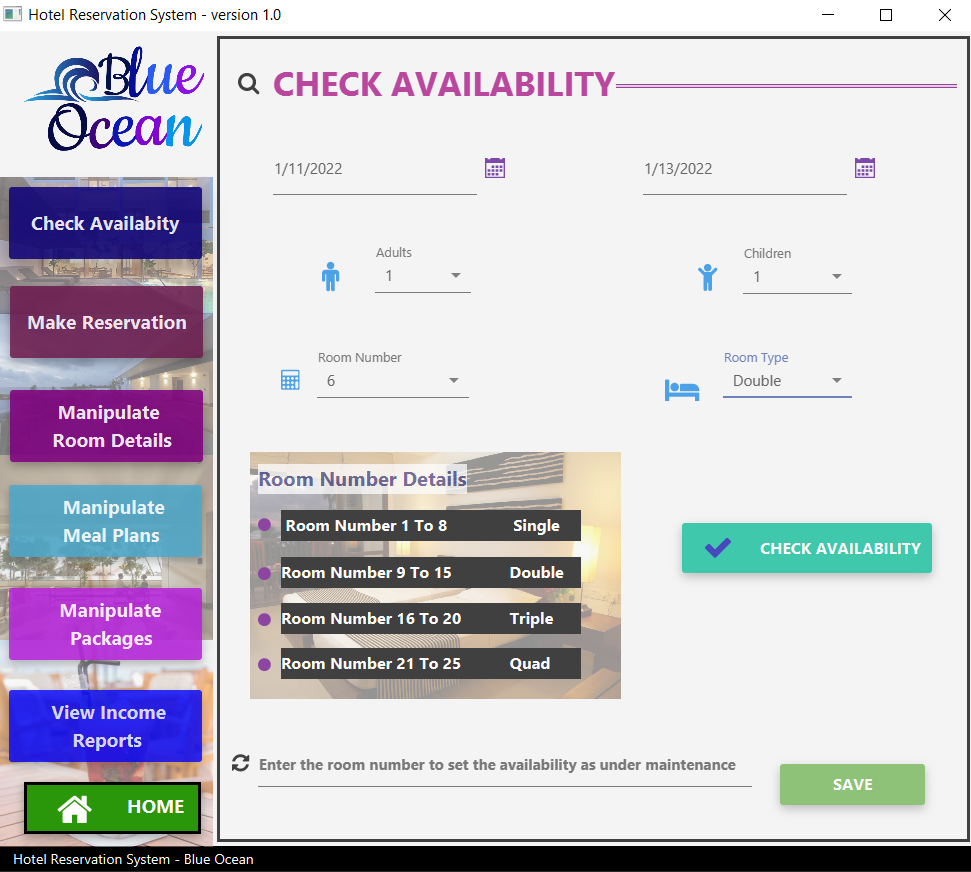Click the Blue Ocean logo
This screenshot has width=971, height=872.
[x=115, y=99]
